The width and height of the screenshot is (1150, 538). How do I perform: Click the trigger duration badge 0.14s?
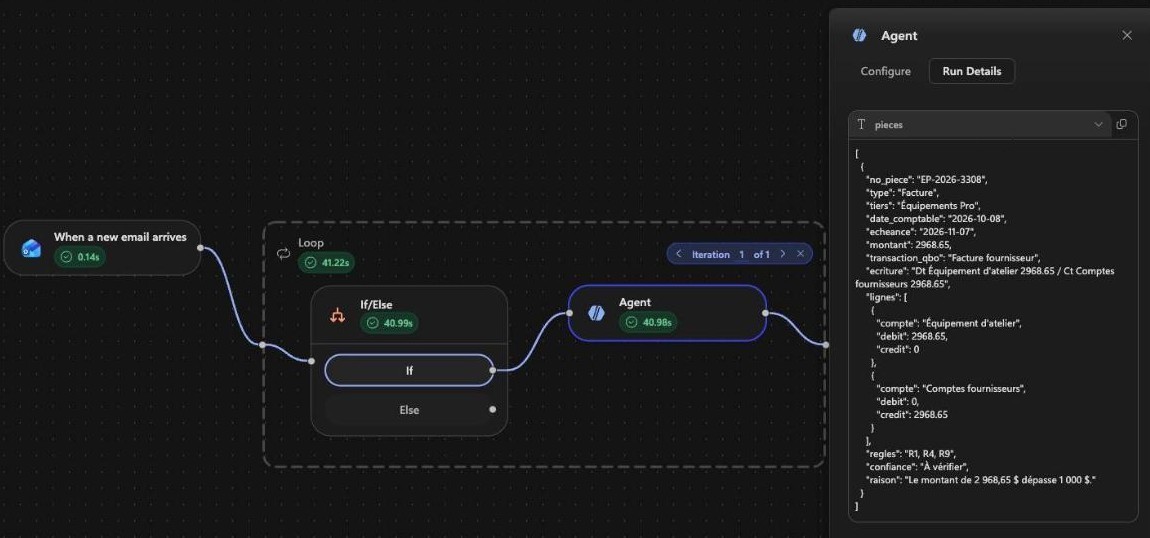80,257
